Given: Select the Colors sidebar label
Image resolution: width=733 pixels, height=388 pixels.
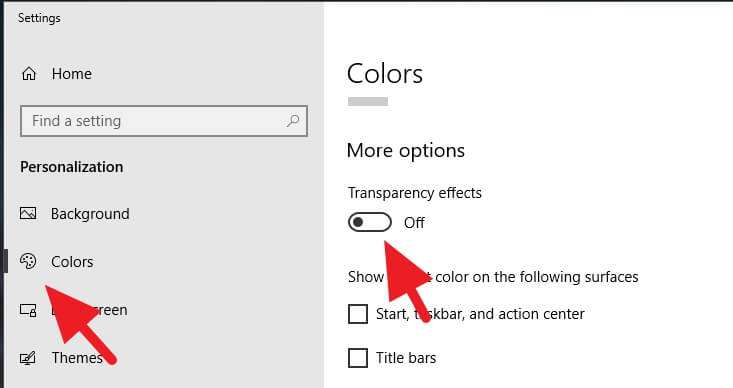Looking at the screenshot, I should coord(72,262).
